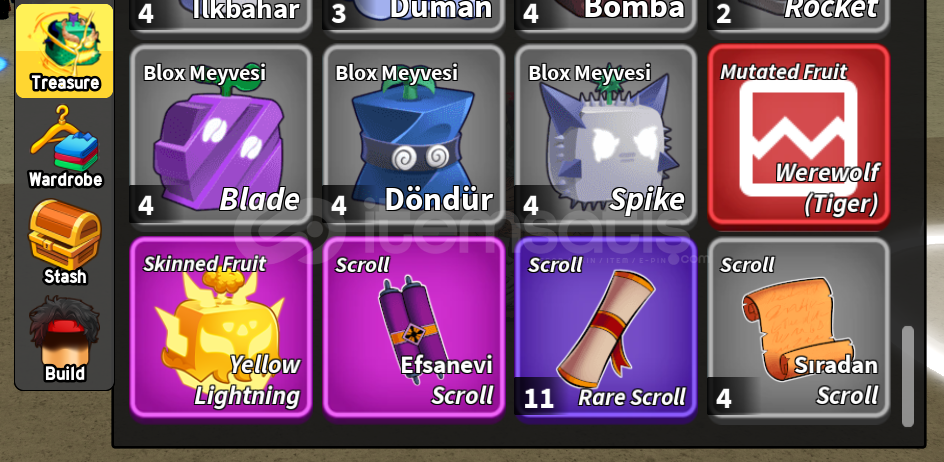Pick the Bomba fruit slot
The image size is (944, 462).
click(606, 15)
